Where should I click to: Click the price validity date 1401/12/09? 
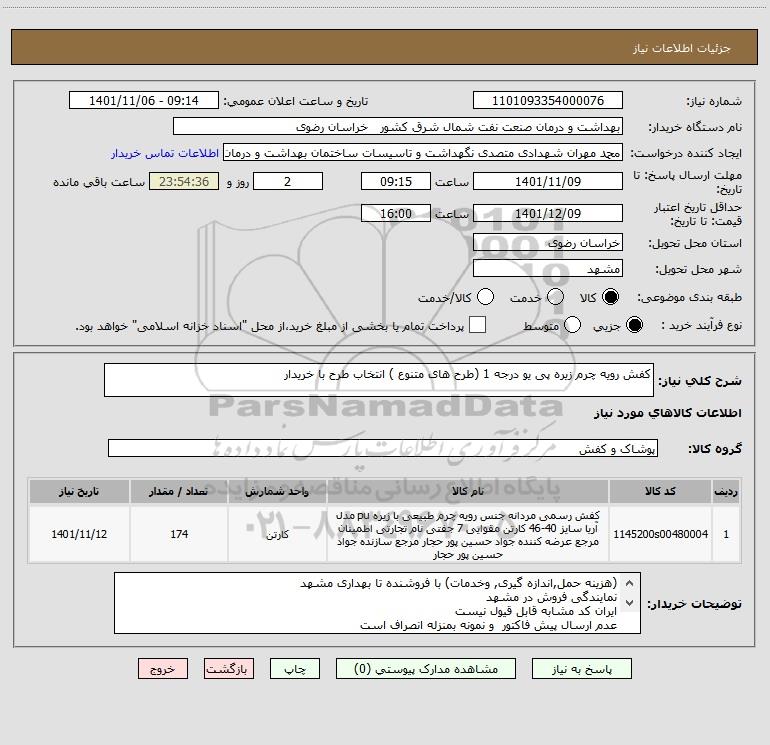point(548,214)
